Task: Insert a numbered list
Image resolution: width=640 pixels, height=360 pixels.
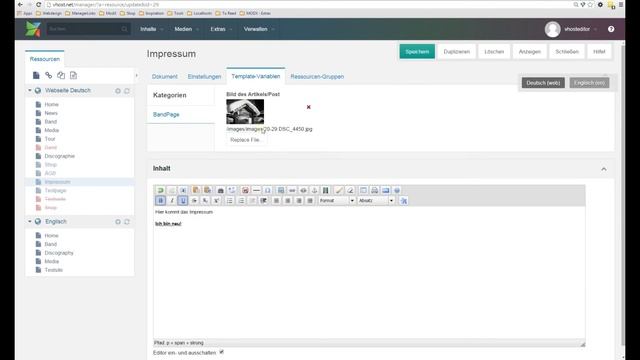Action: pos(241,200)
